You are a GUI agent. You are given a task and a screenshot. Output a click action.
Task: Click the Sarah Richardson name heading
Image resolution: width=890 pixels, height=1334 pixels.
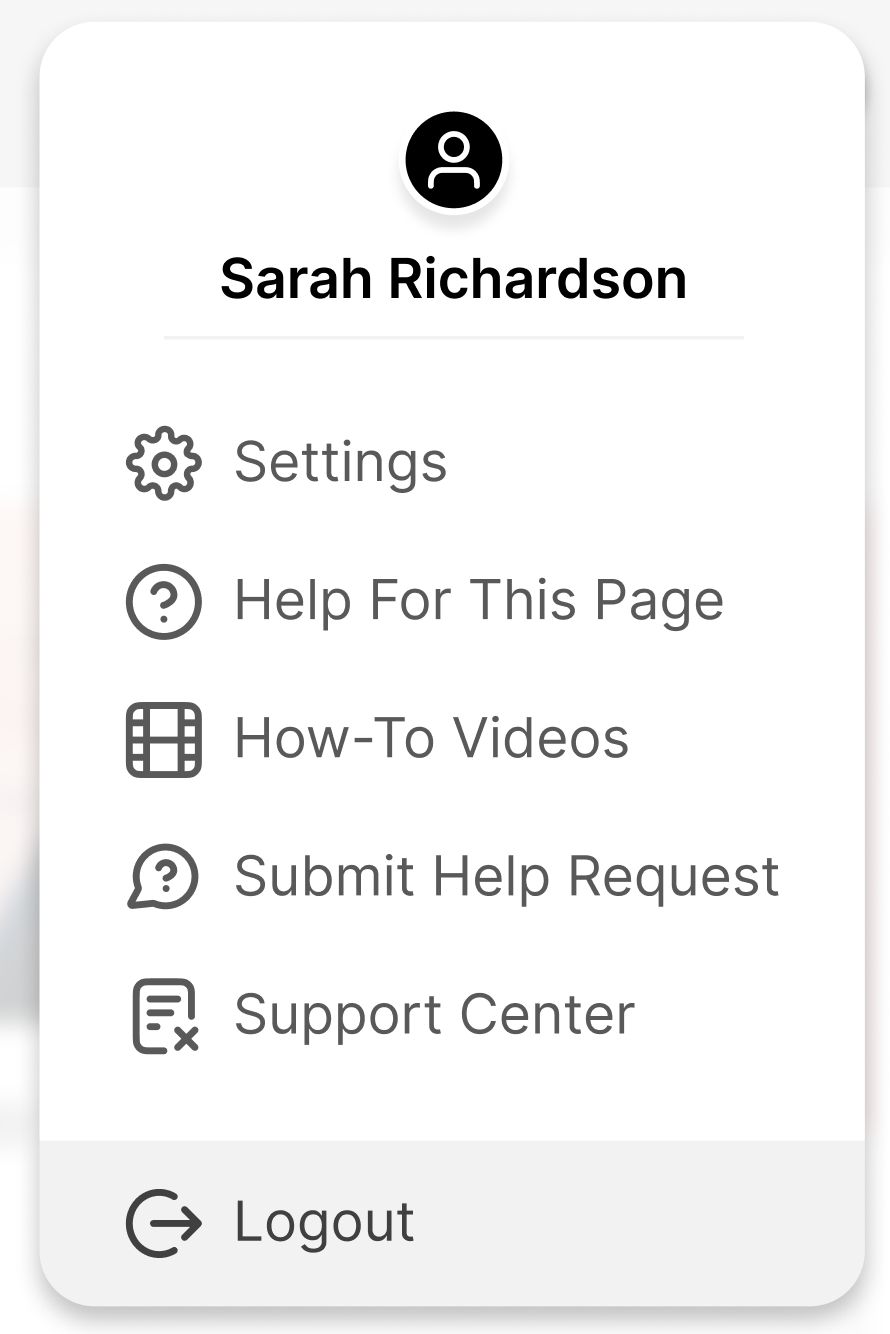click(454, 278)
